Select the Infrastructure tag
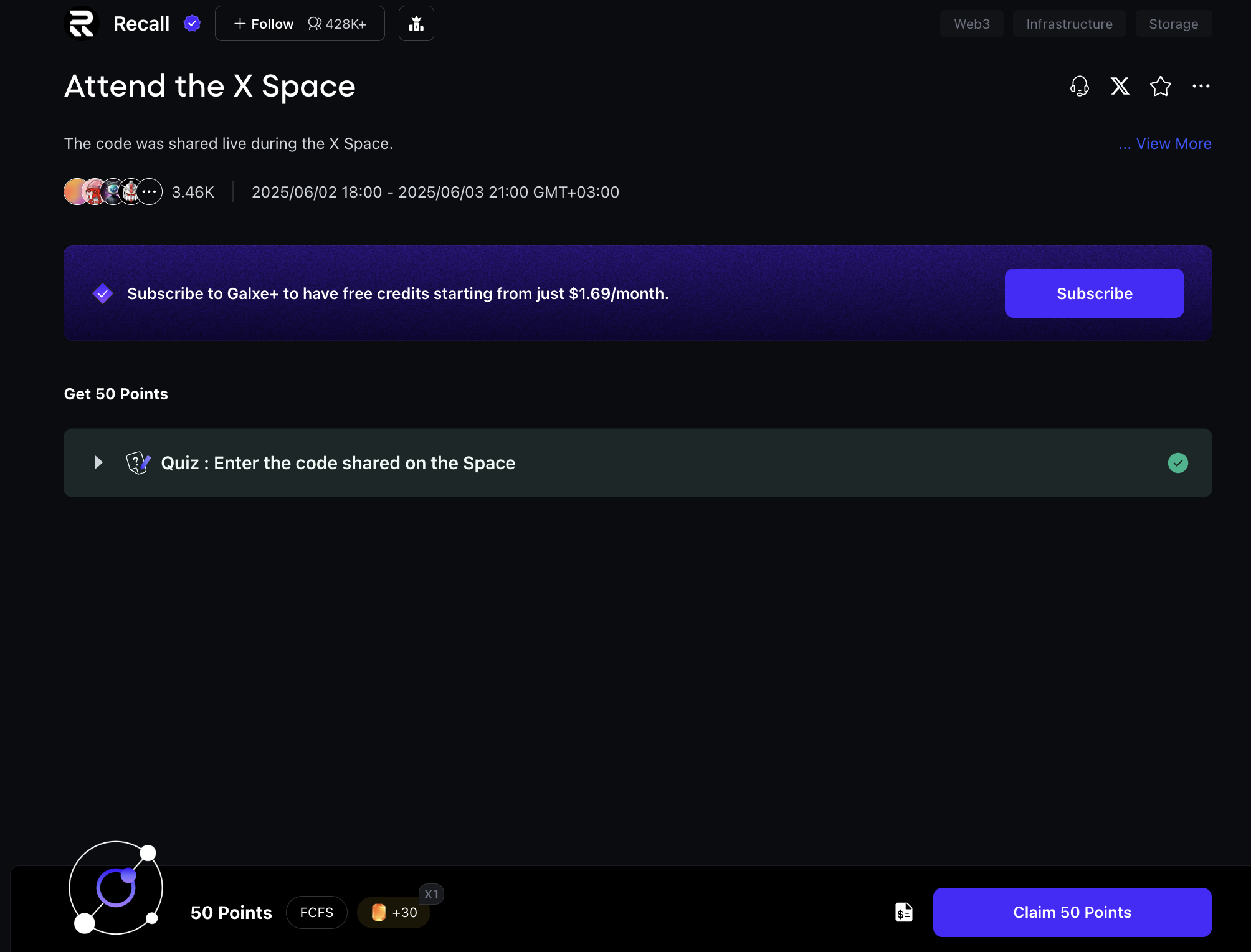This screenshot has width=1251, height=952. coord(1069,24)
